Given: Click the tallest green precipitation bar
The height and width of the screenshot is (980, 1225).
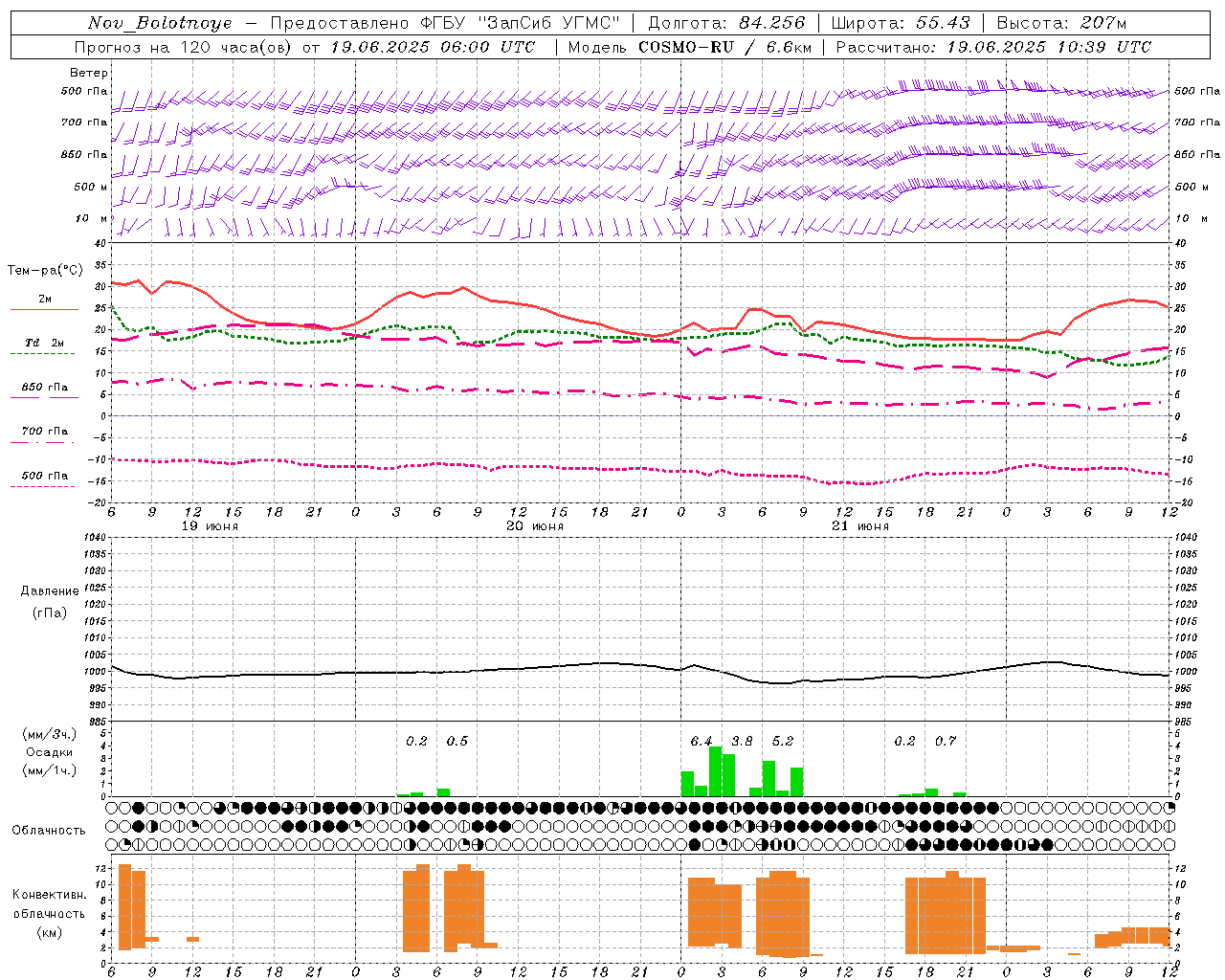Looking at the screenshot, I should point(715,771).
